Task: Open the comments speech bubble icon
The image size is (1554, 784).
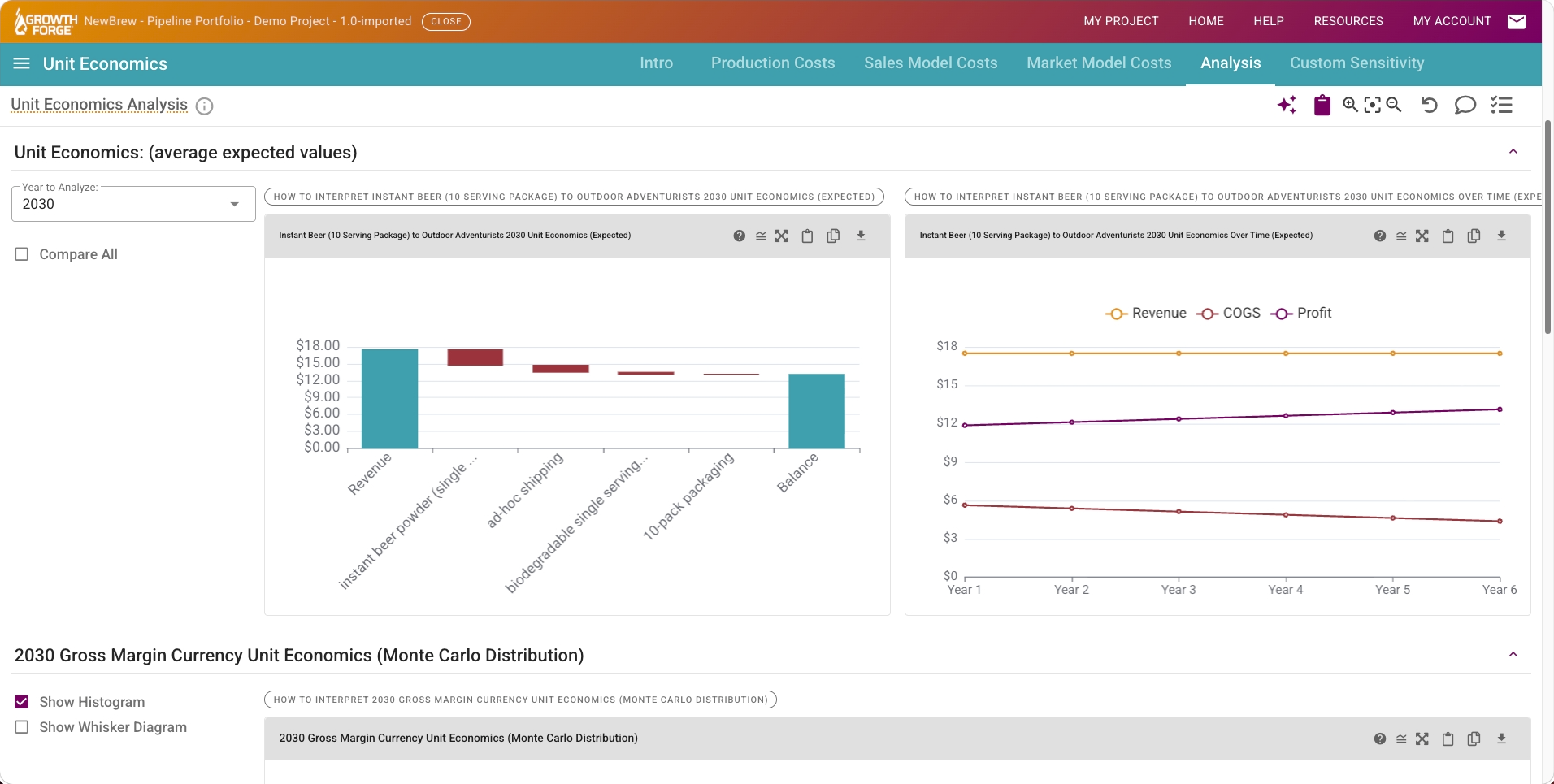Action: click(x=1465, y=105)
